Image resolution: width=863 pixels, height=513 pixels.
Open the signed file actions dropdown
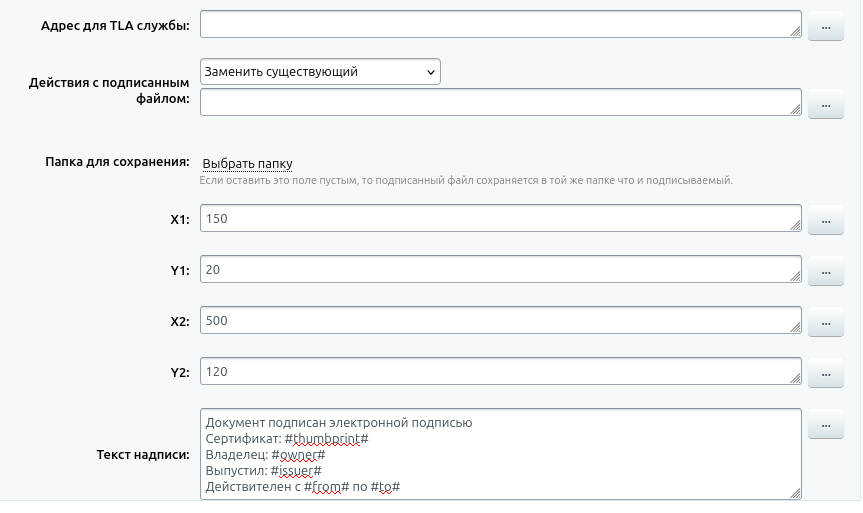point(320,72)
